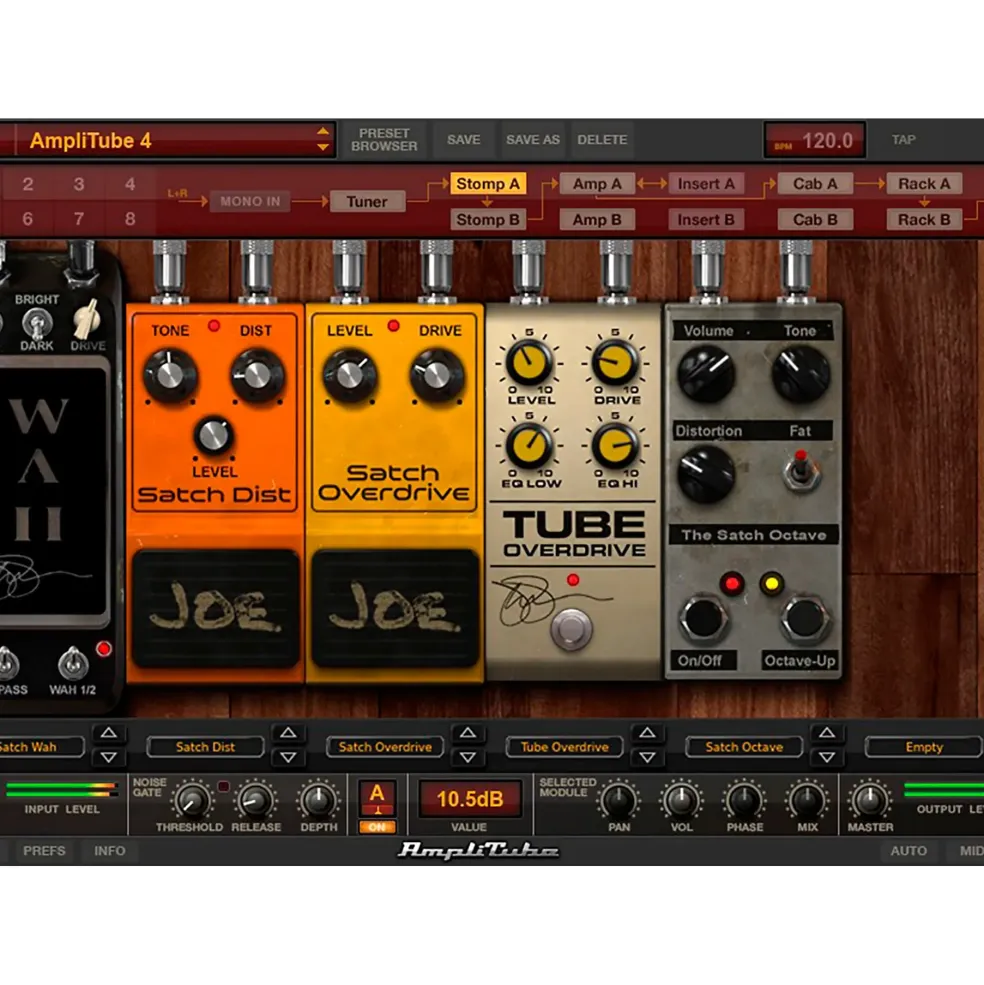
Task: Adjust wah pedal DRIVE knob
Action: tap(87, 318)
